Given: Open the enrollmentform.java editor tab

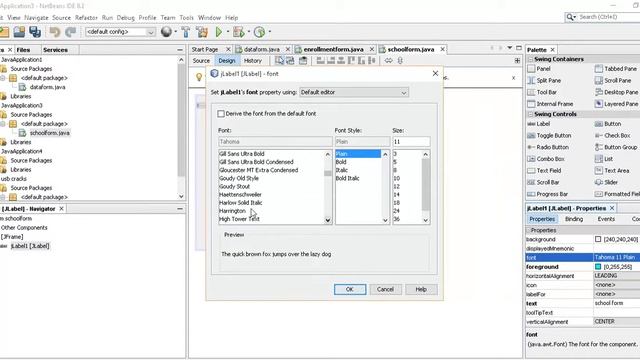Looking at the screenshot, I should pyautogui.click(x=333, y=49).
